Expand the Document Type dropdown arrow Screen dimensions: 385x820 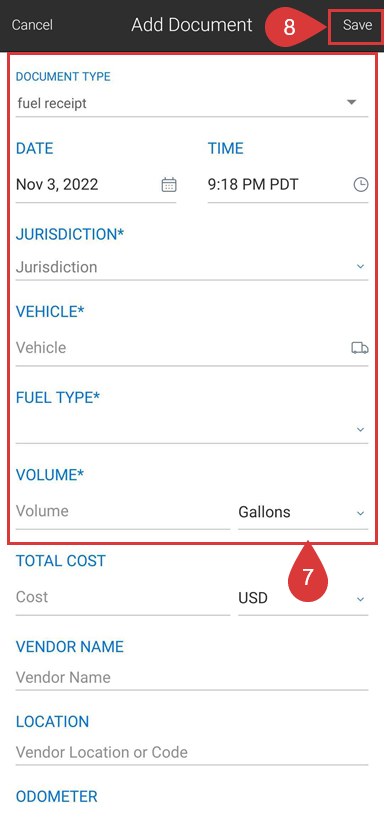[x=352, y=102]
